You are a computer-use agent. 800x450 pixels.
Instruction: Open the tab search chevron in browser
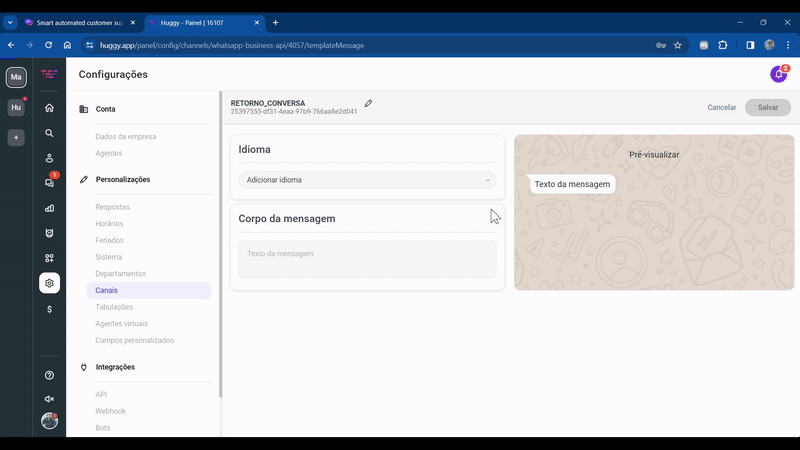10,22
